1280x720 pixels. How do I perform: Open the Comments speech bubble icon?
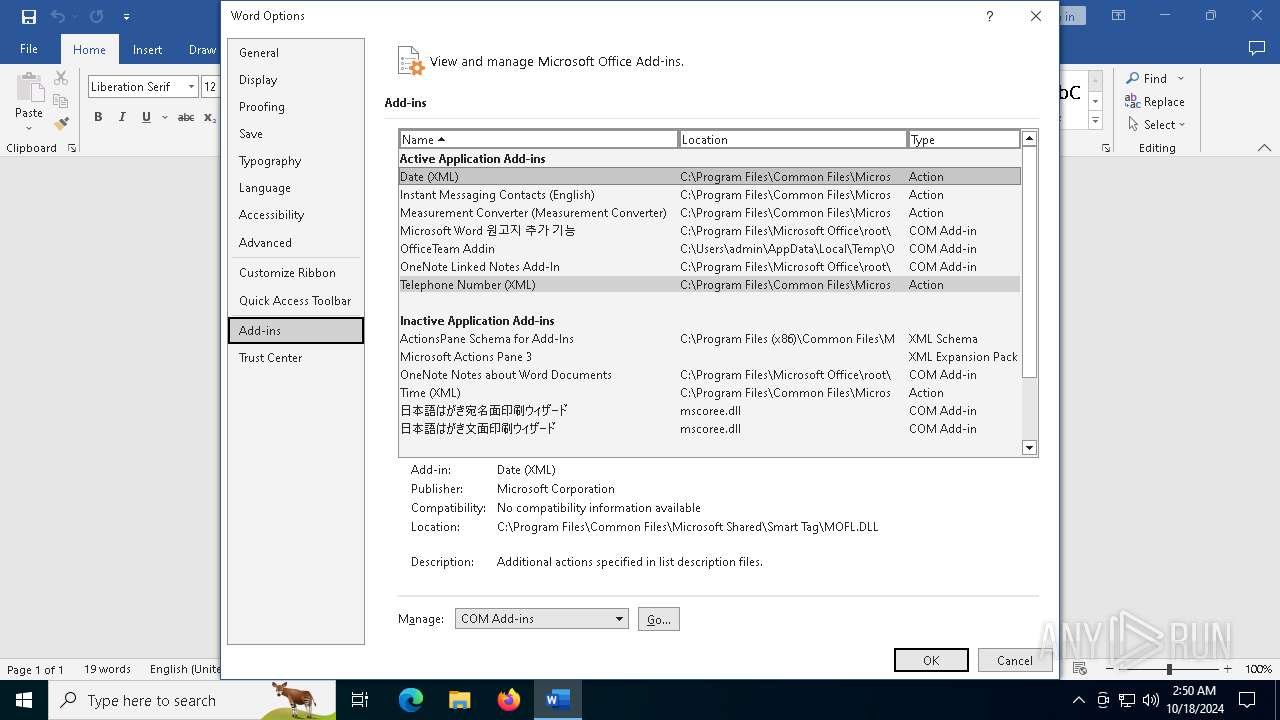[x=1257, y=49]
